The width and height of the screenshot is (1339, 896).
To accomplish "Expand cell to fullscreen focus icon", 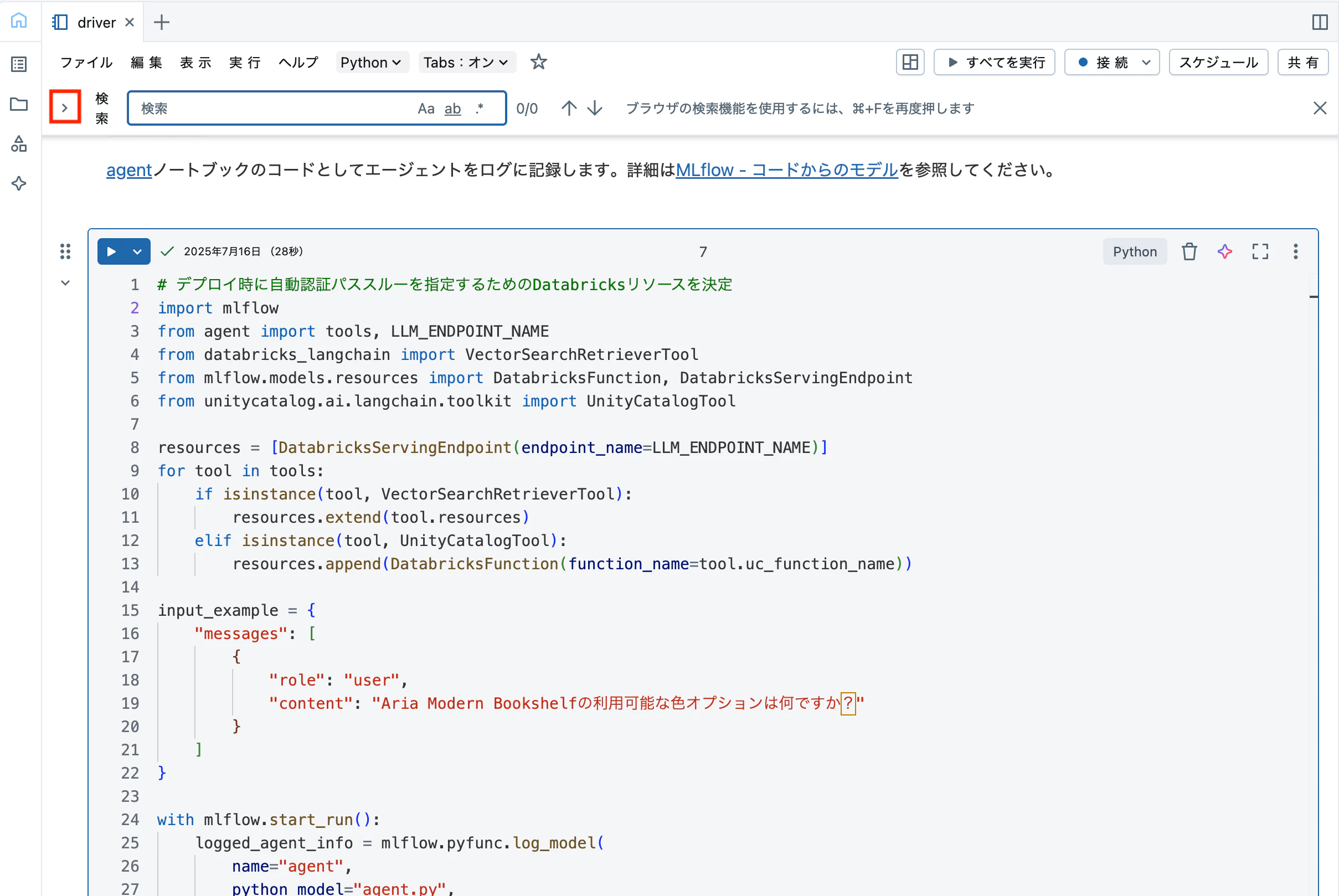I will coord(1260,251).
